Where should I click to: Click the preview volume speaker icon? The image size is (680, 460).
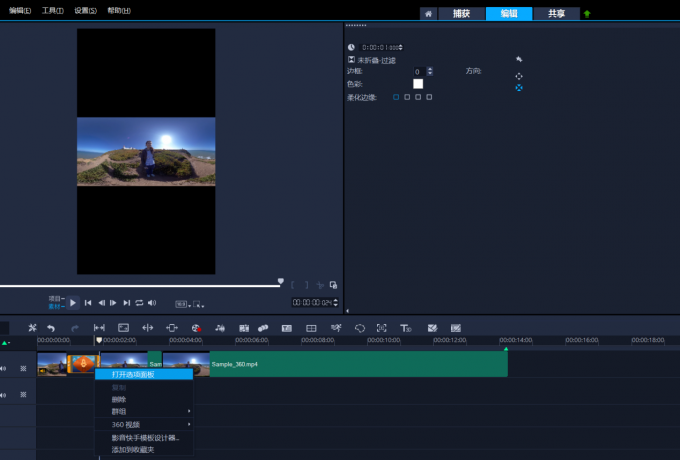coord(153,302)
